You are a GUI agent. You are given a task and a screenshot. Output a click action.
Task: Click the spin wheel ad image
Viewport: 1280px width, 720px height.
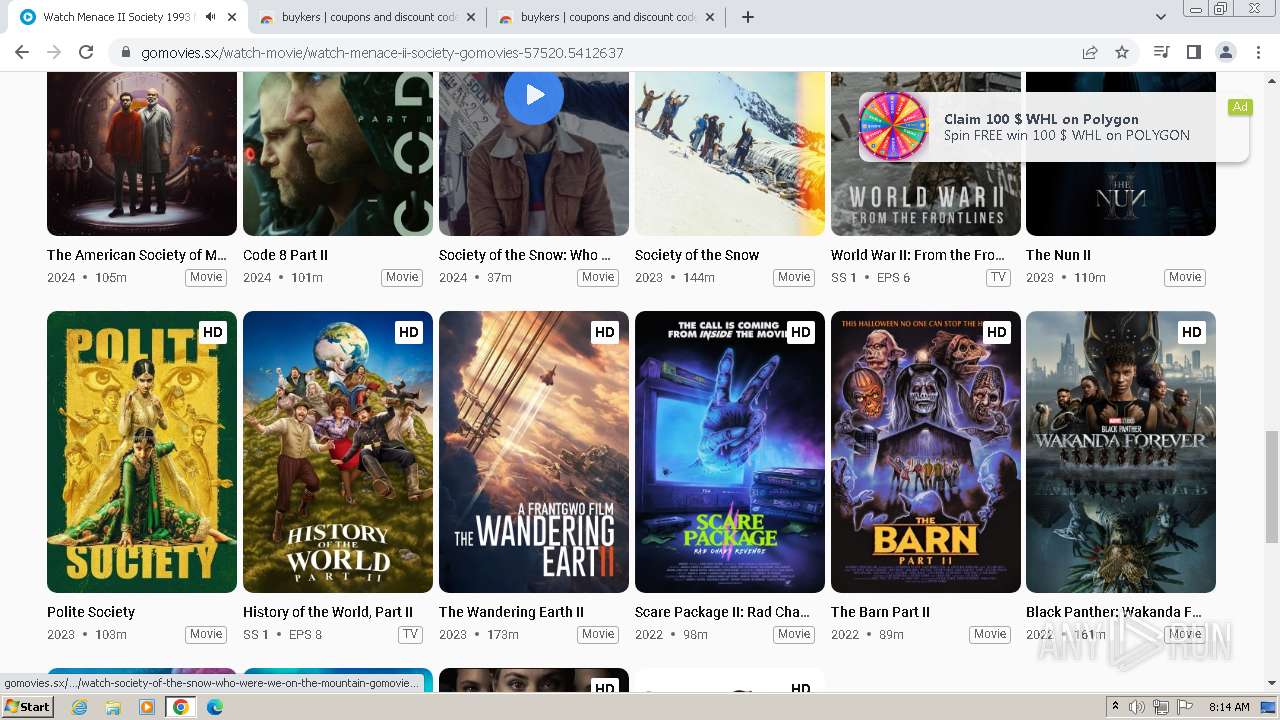pyautogui.click(x=894, y=126)
